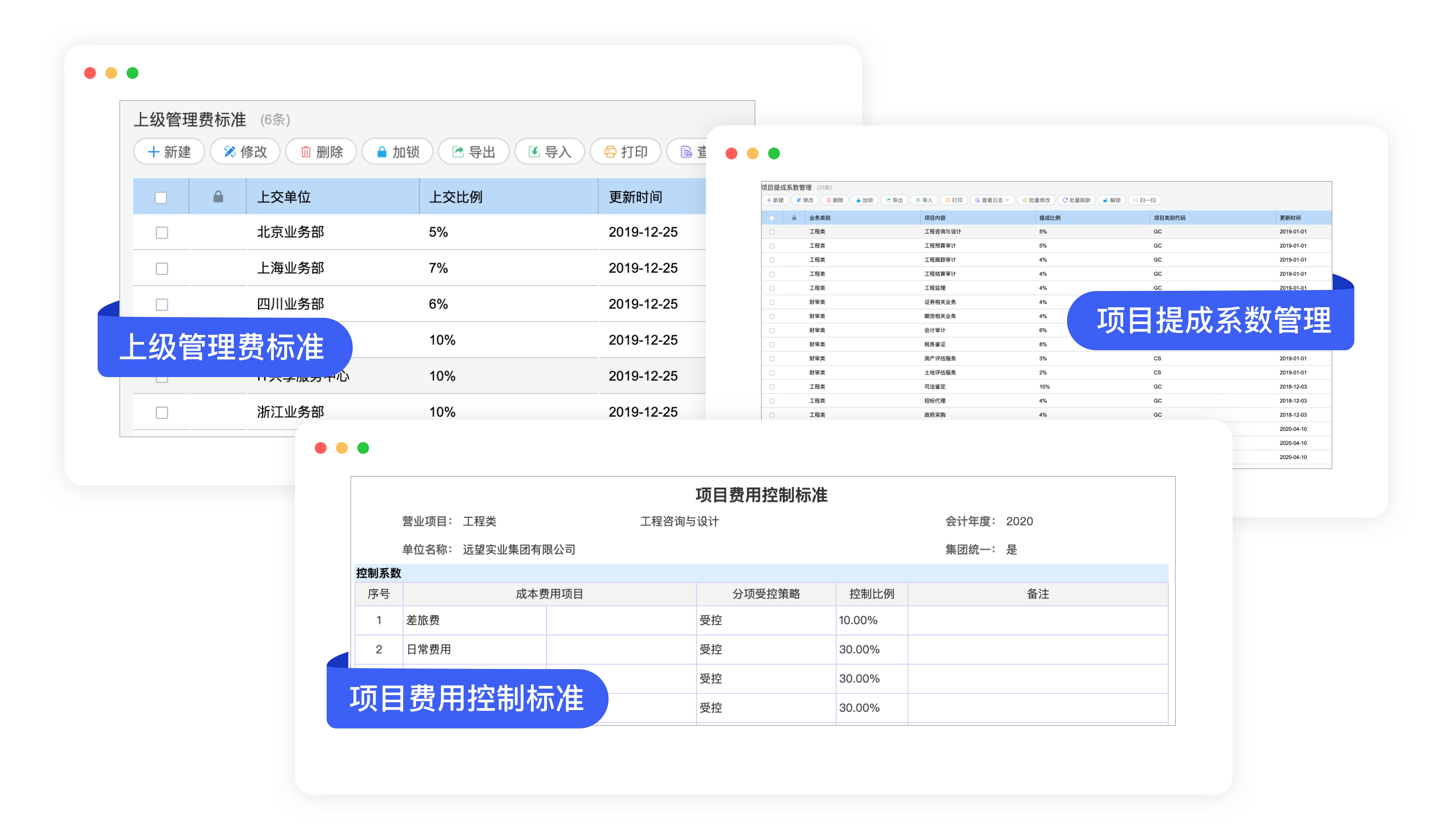The width and height of the screenshot is (1453, 840).
Task: Click the 备注 column header
Action: [1037, 594]
